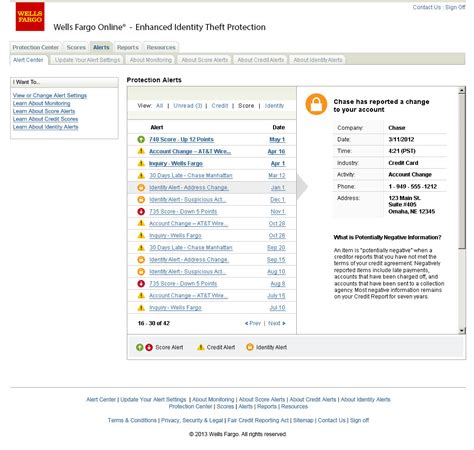474x450 pixels.
Task: Click detail panel scrollbar down arrow
Action: click(x=462, y=330)
